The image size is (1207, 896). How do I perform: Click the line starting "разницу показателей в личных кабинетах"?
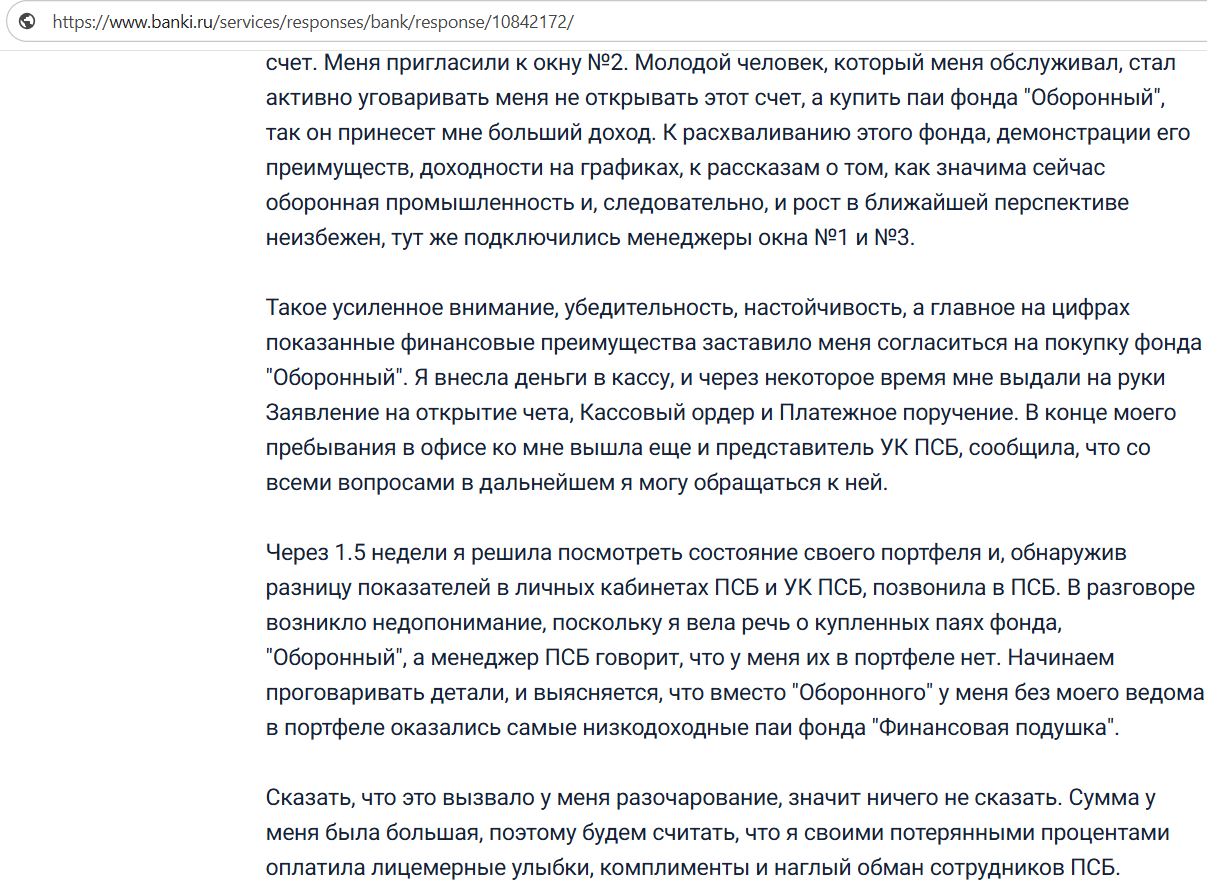[730, 588]
